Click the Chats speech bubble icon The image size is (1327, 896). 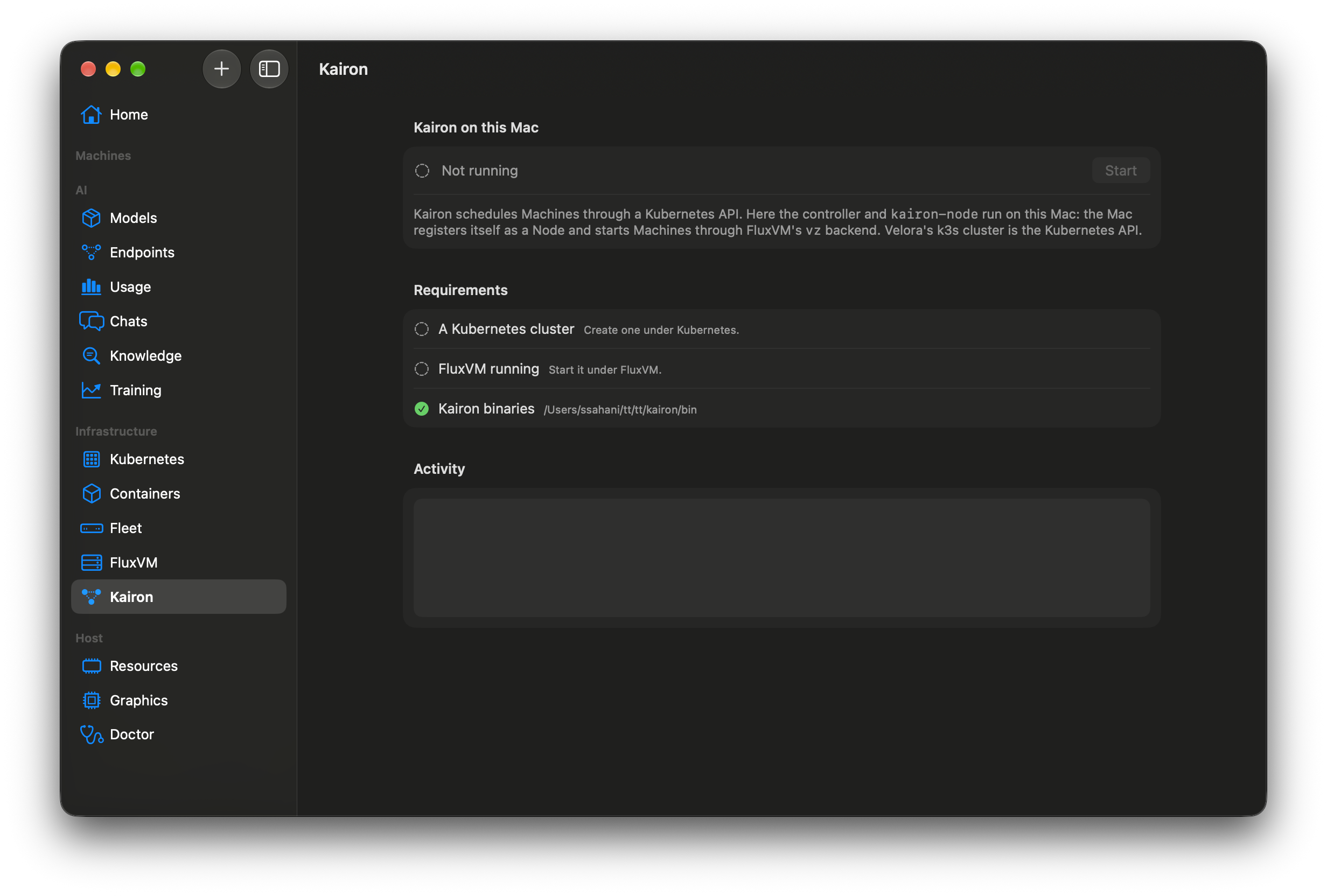click(x=92, y=321)
